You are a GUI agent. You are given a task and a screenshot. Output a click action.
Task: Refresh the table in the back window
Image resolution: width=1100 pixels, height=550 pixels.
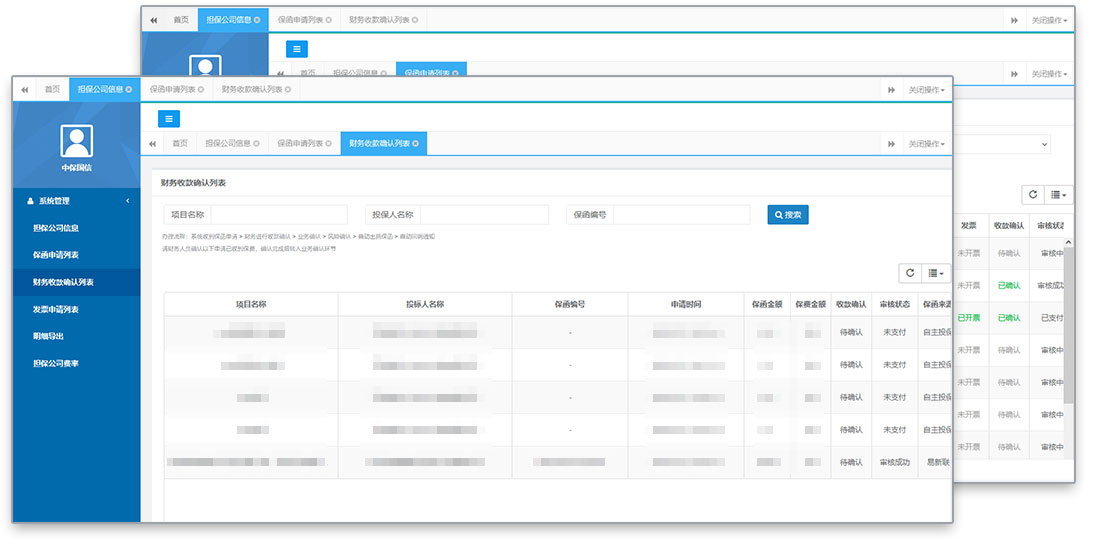click(1033, 194)
